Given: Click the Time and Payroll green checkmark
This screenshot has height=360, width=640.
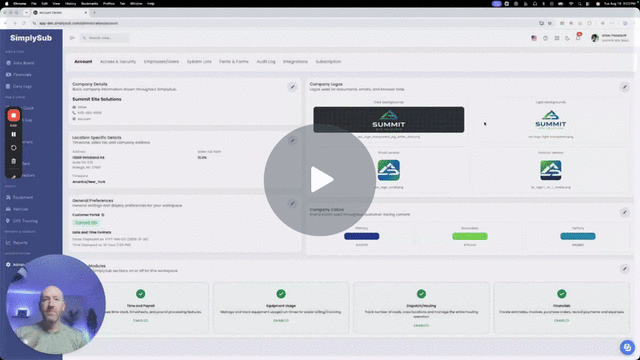Looking at the screenshot, I should [x=140, y=294].
